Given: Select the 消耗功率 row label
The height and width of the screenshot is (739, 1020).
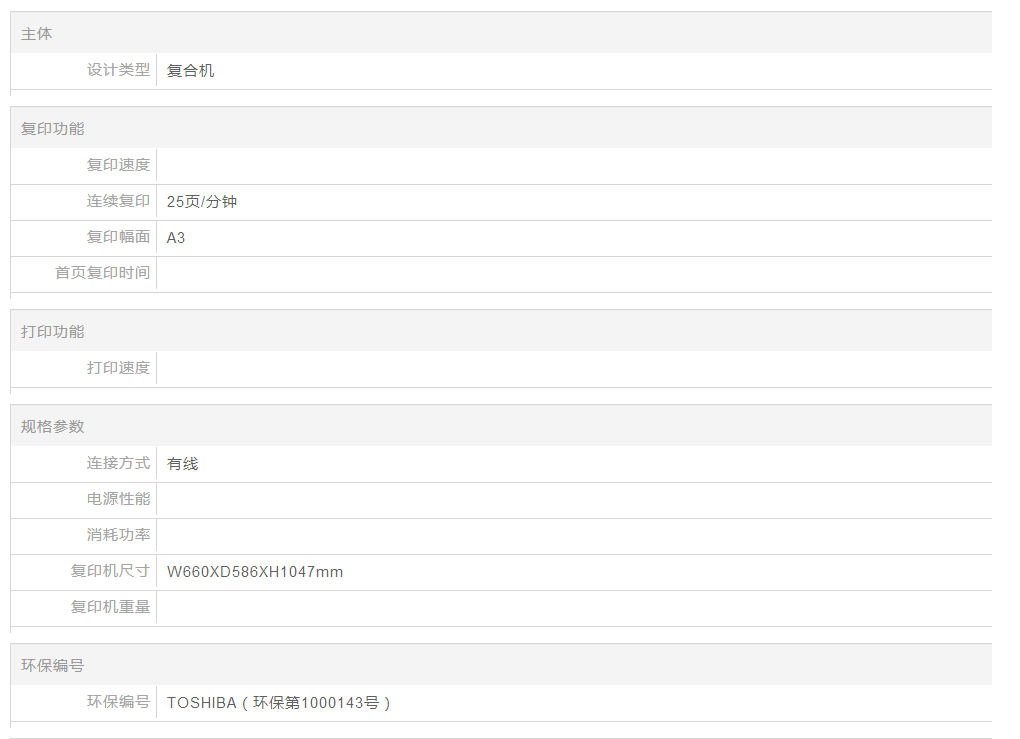Looking at the screenshot, I should pos(118,535).
